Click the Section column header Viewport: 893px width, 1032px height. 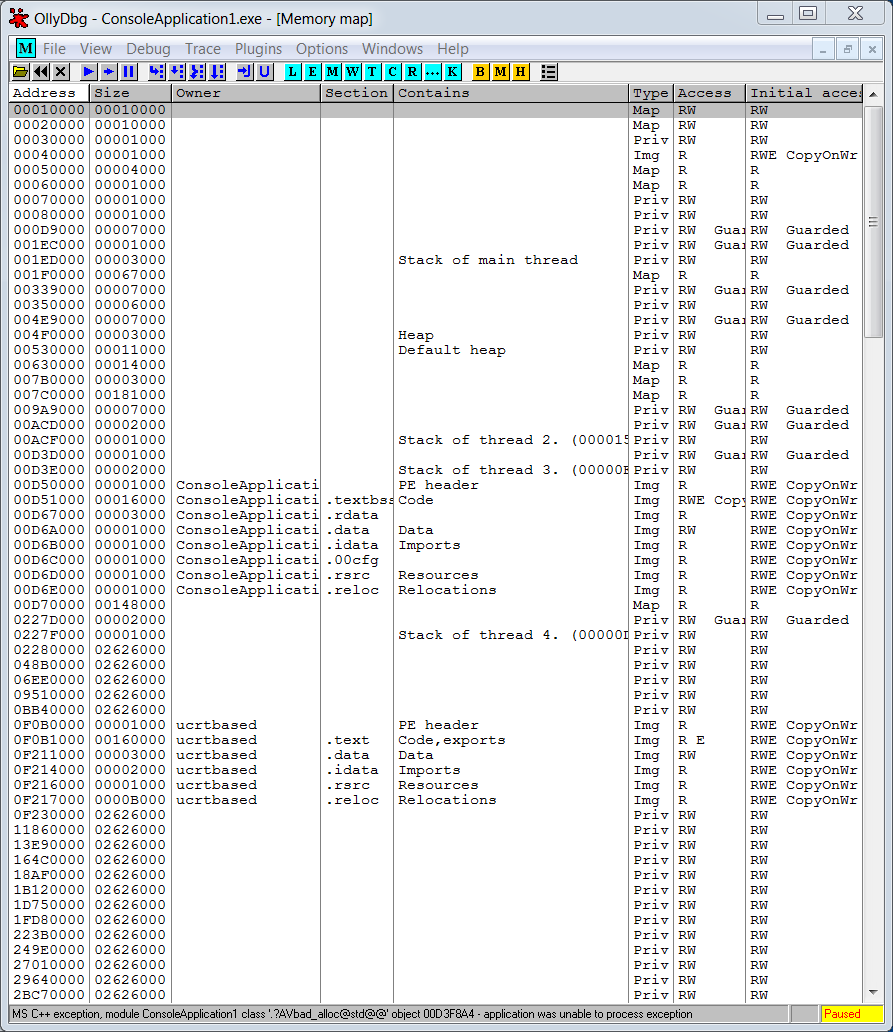[x=356, y=93]
